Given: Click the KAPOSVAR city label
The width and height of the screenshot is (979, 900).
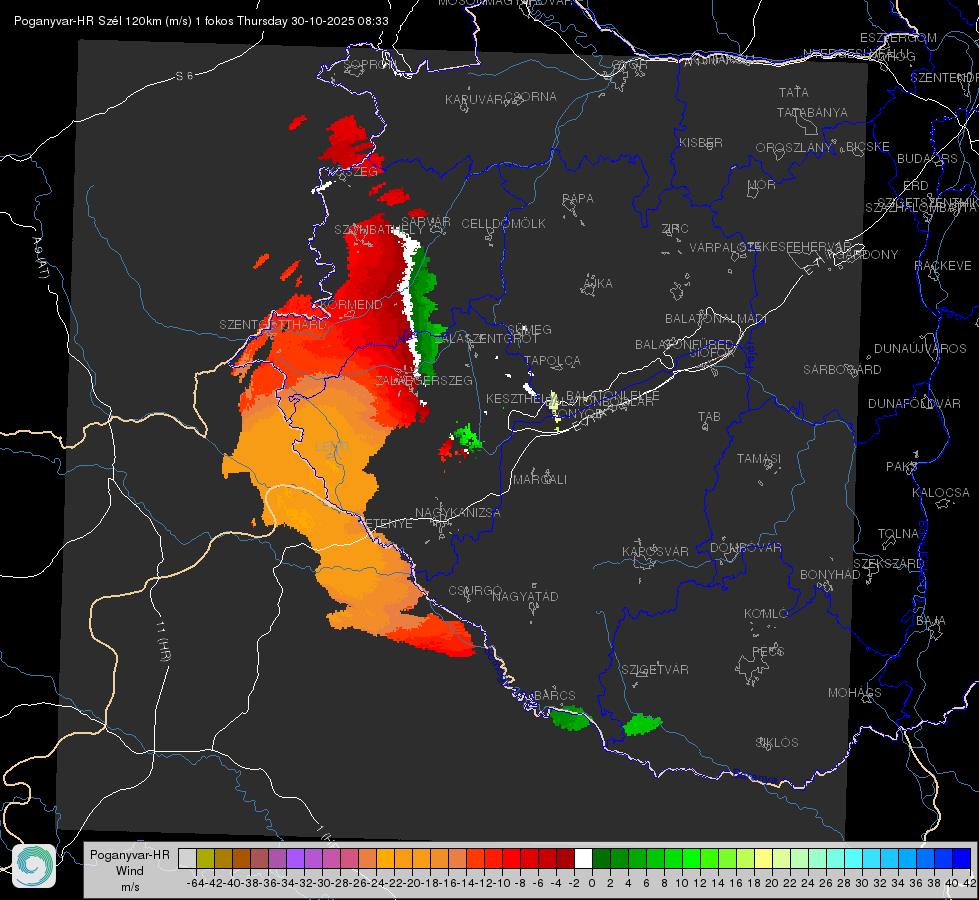Looking at the screenshot, I should pyautogui.click(x=655, y=551).
